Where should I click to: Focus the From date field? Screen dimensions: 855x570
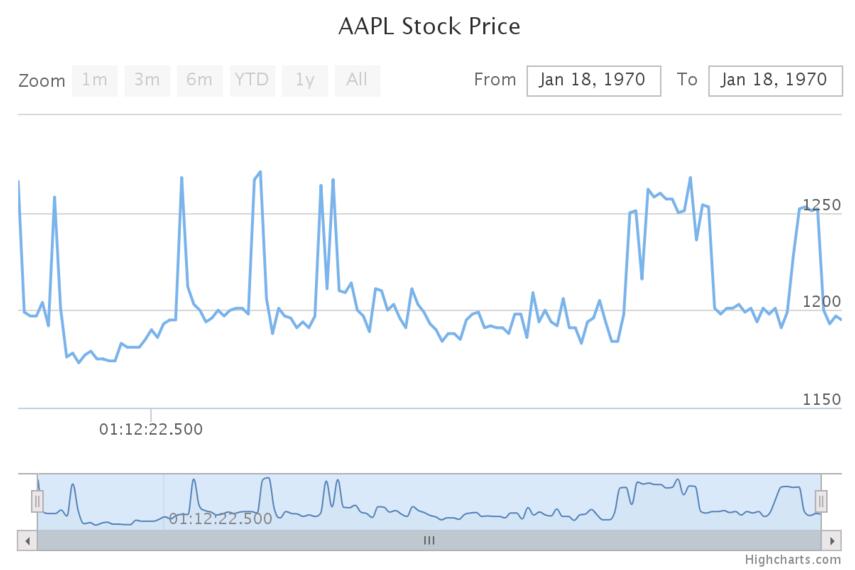pyautogui.click(x=594, y=80)
